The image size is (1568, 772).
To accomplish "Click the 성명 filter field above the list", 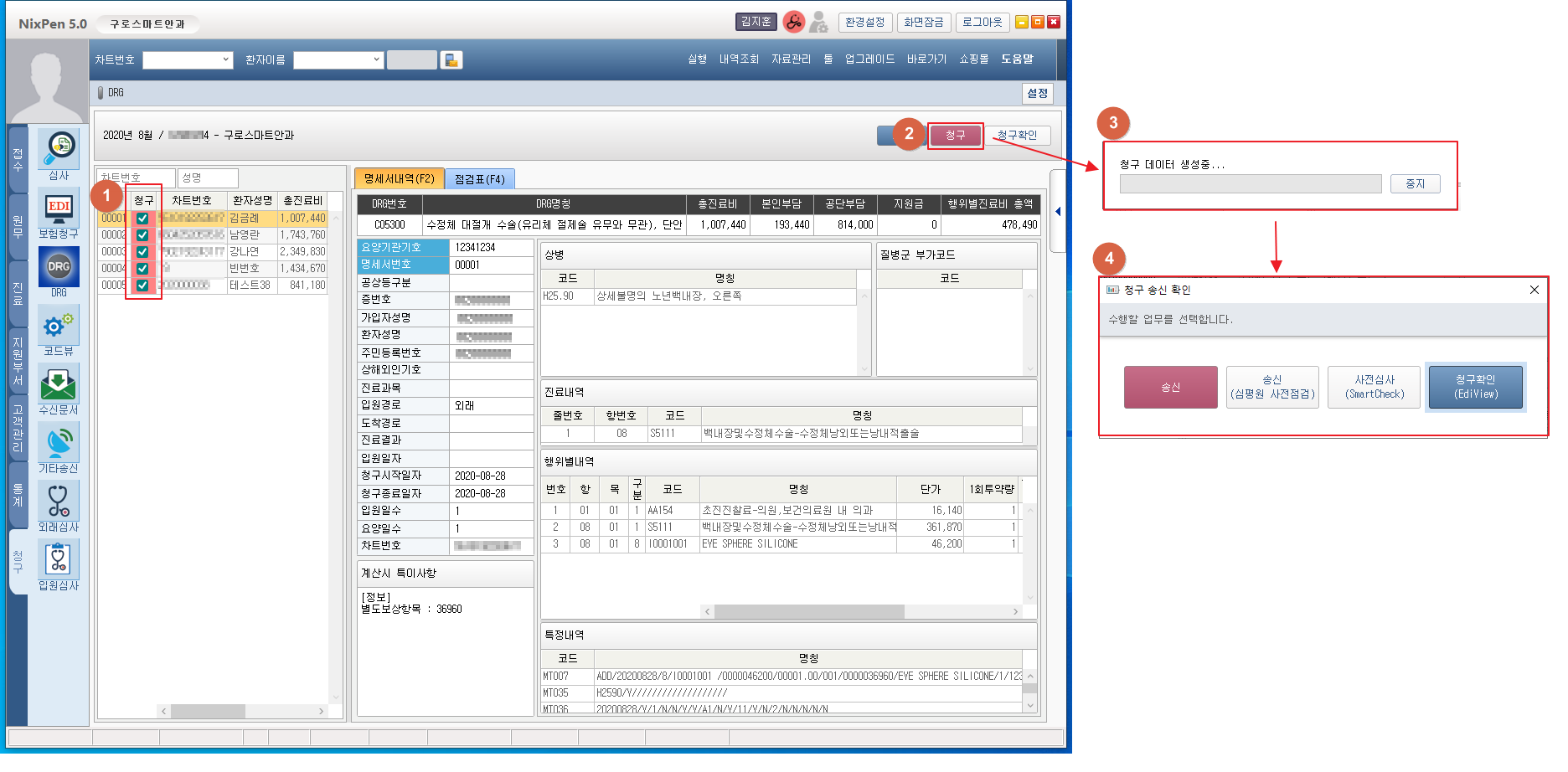I will coord(208,178).
